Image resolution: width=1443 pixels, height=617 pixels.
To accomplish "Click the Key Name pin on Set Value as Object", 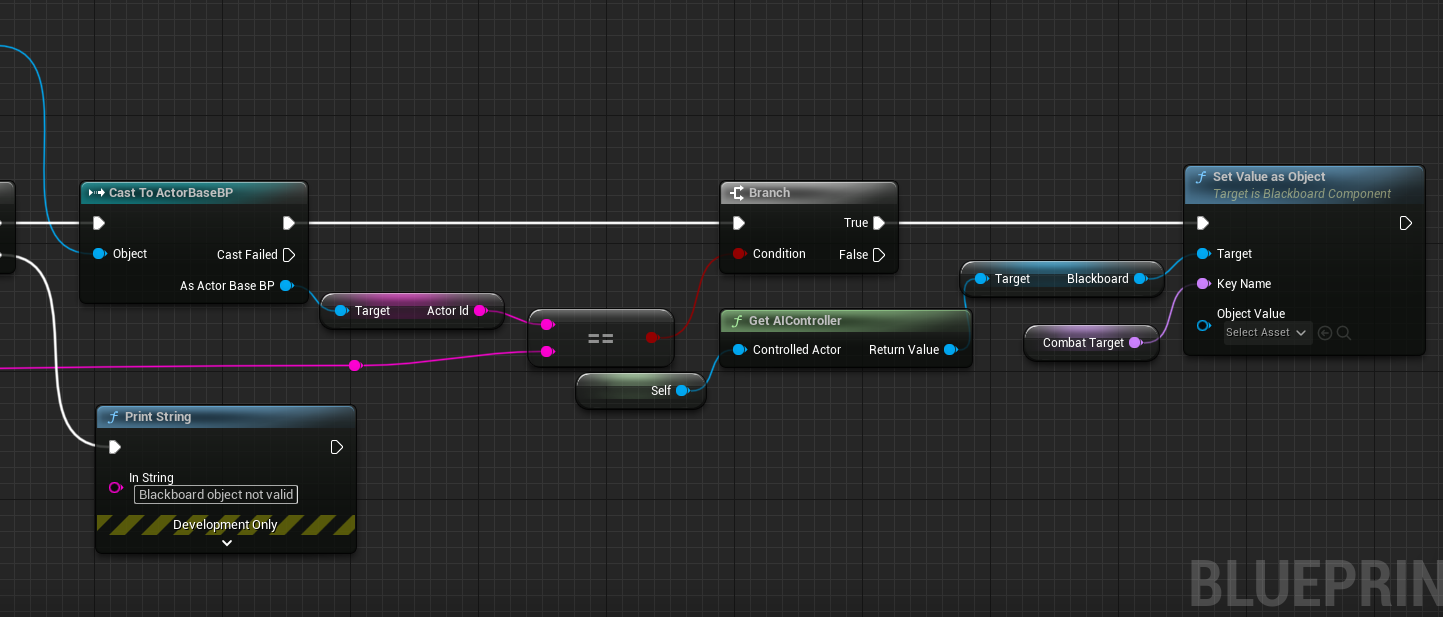I will coord(1203,284).
